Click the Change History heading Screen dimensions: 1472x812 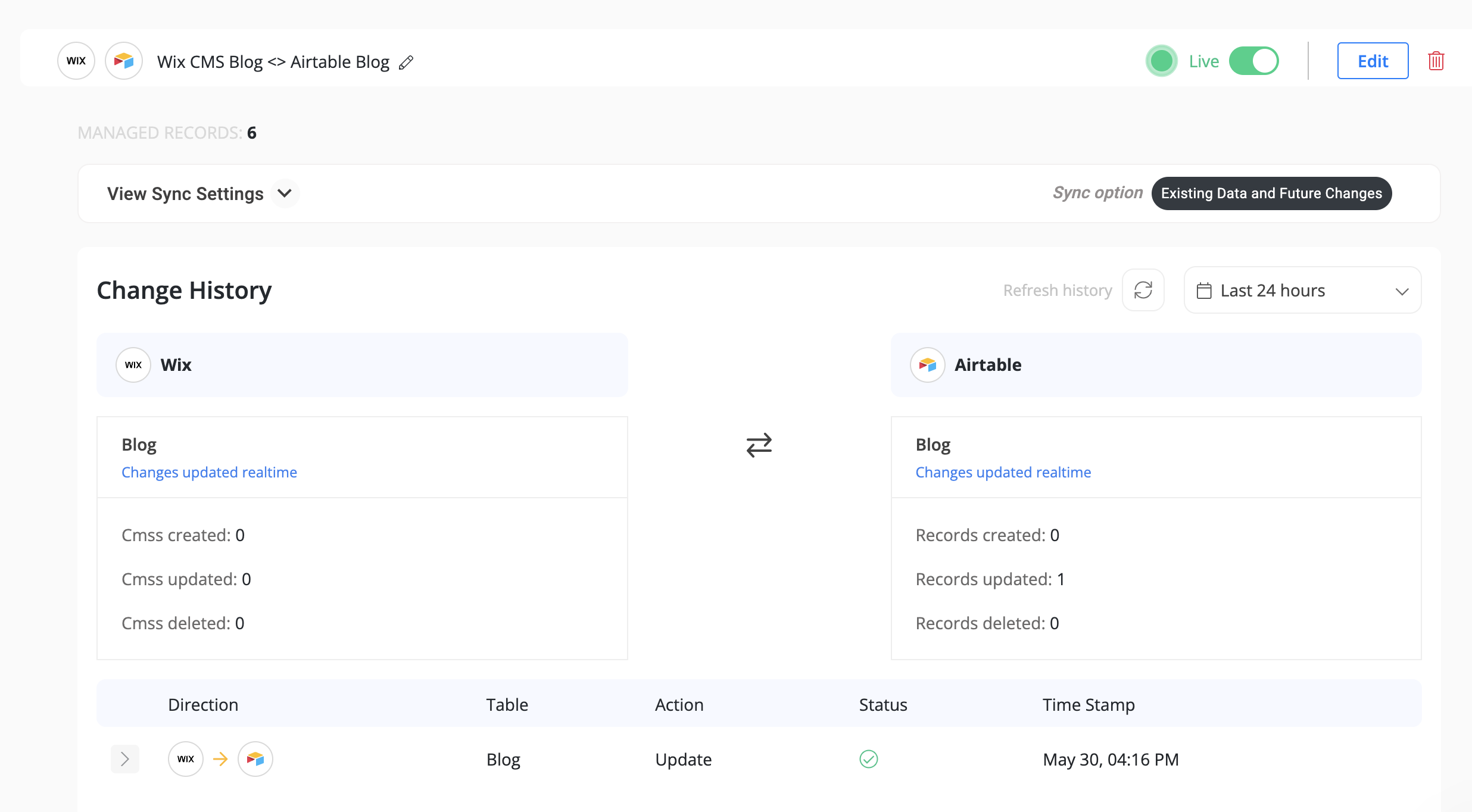[x=185, y=291]
